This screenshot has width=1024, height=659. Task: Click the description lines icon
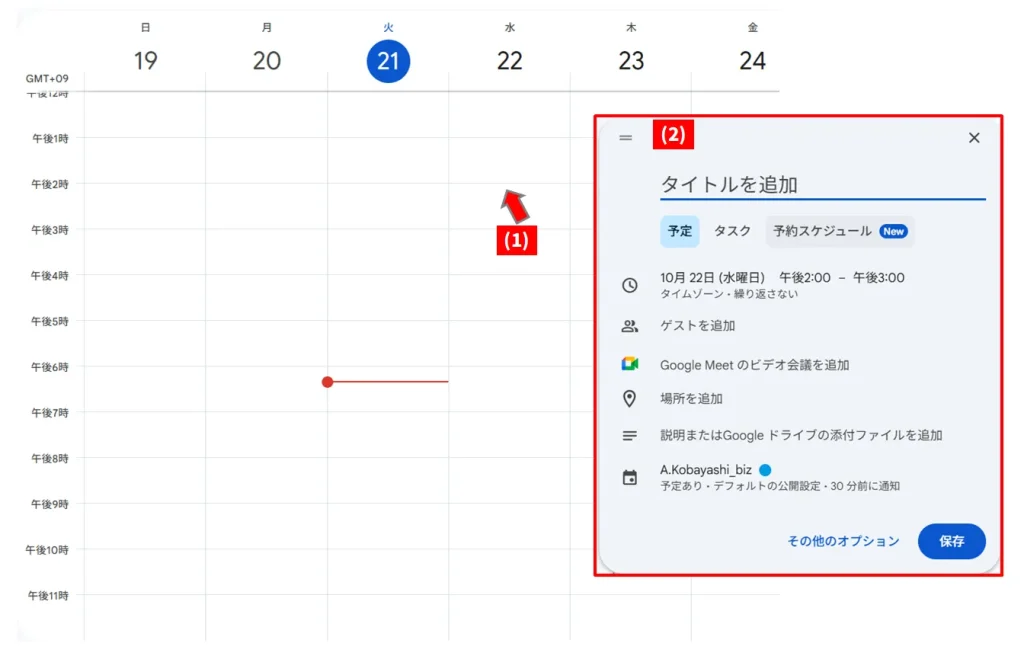click(629, 436)
